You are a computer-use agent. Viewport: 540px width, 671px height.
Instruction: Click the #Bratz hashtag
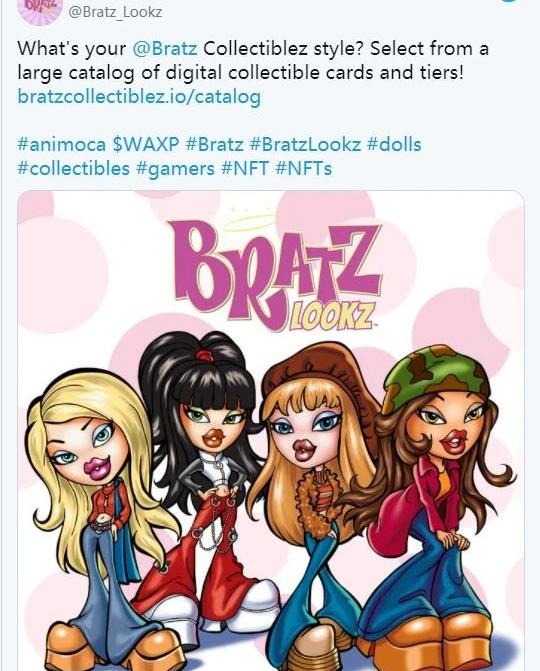(214, 144)
